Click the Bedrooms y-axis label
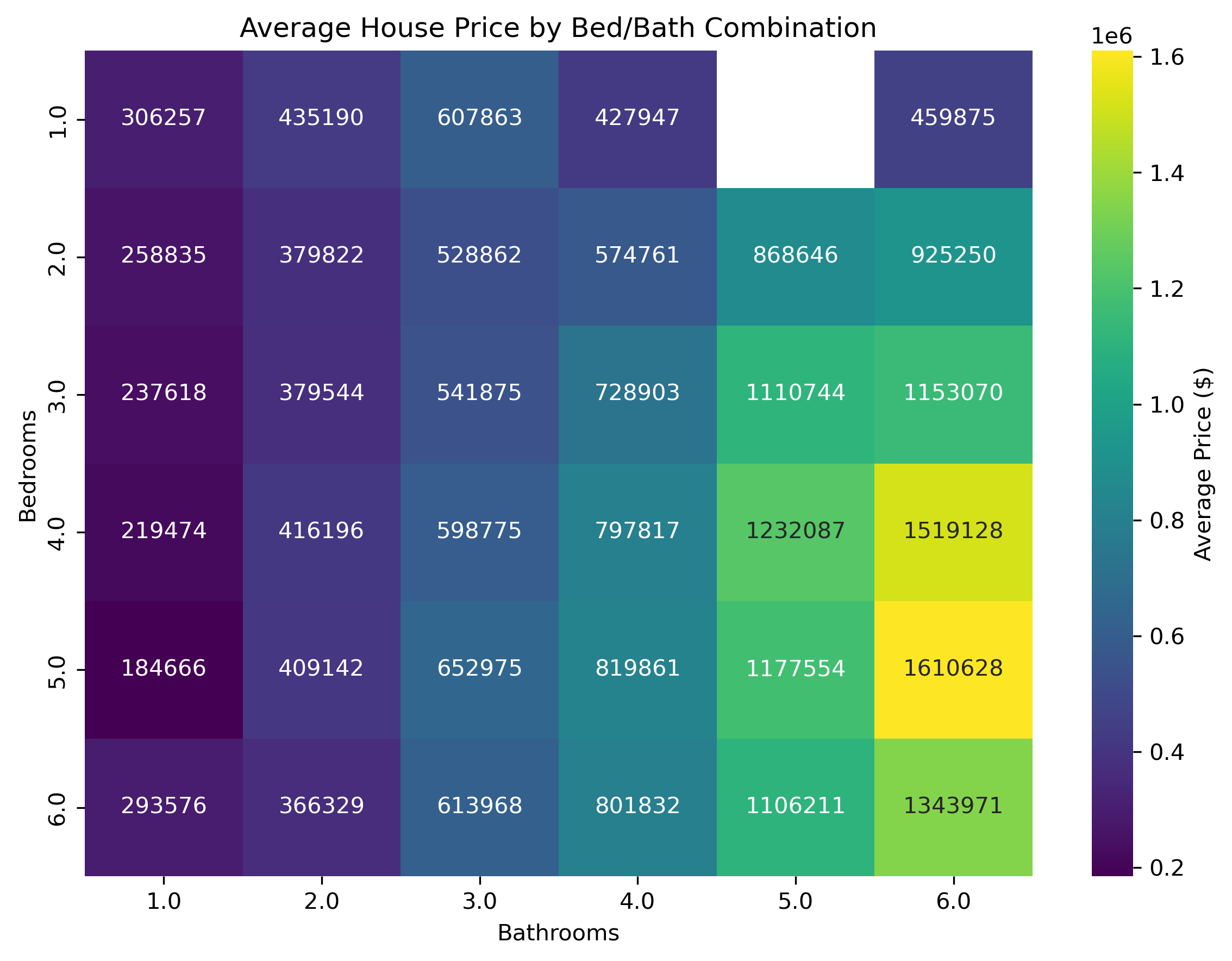 tap(28, 466)
